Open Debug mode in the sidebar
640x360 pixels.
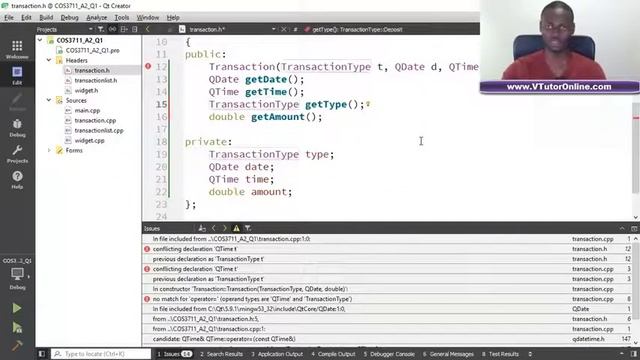click(x=17, y=128)
